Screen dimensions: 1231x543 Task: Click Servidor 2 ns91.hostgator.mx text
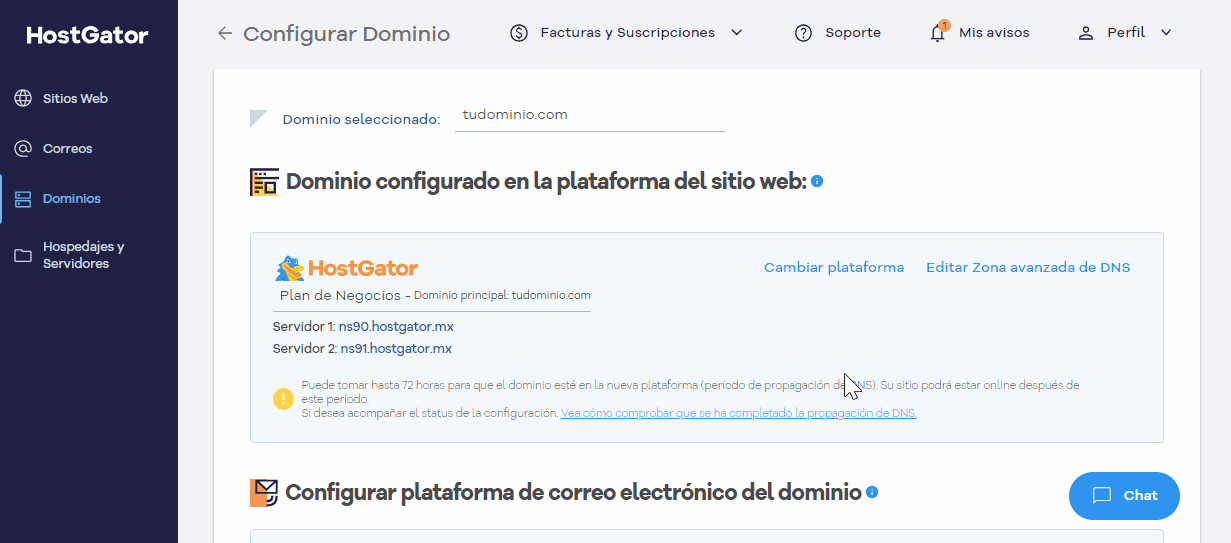(x=362, y=349)
